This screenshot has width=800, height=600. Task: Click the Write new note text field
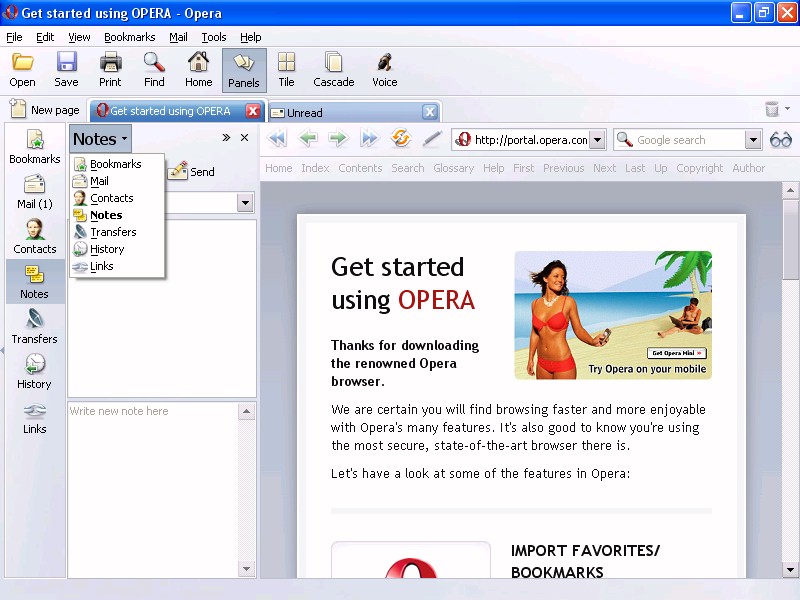(x=152, y=480)
